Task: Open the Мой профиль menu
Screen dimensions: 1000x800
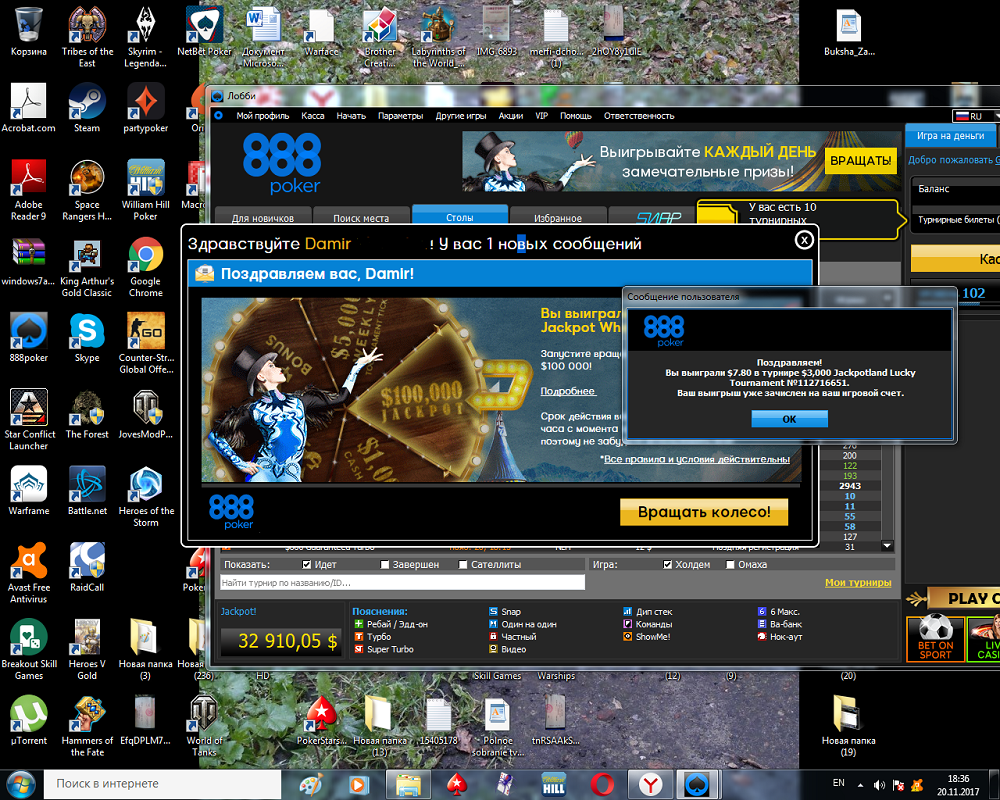Action: pos(263,115)
